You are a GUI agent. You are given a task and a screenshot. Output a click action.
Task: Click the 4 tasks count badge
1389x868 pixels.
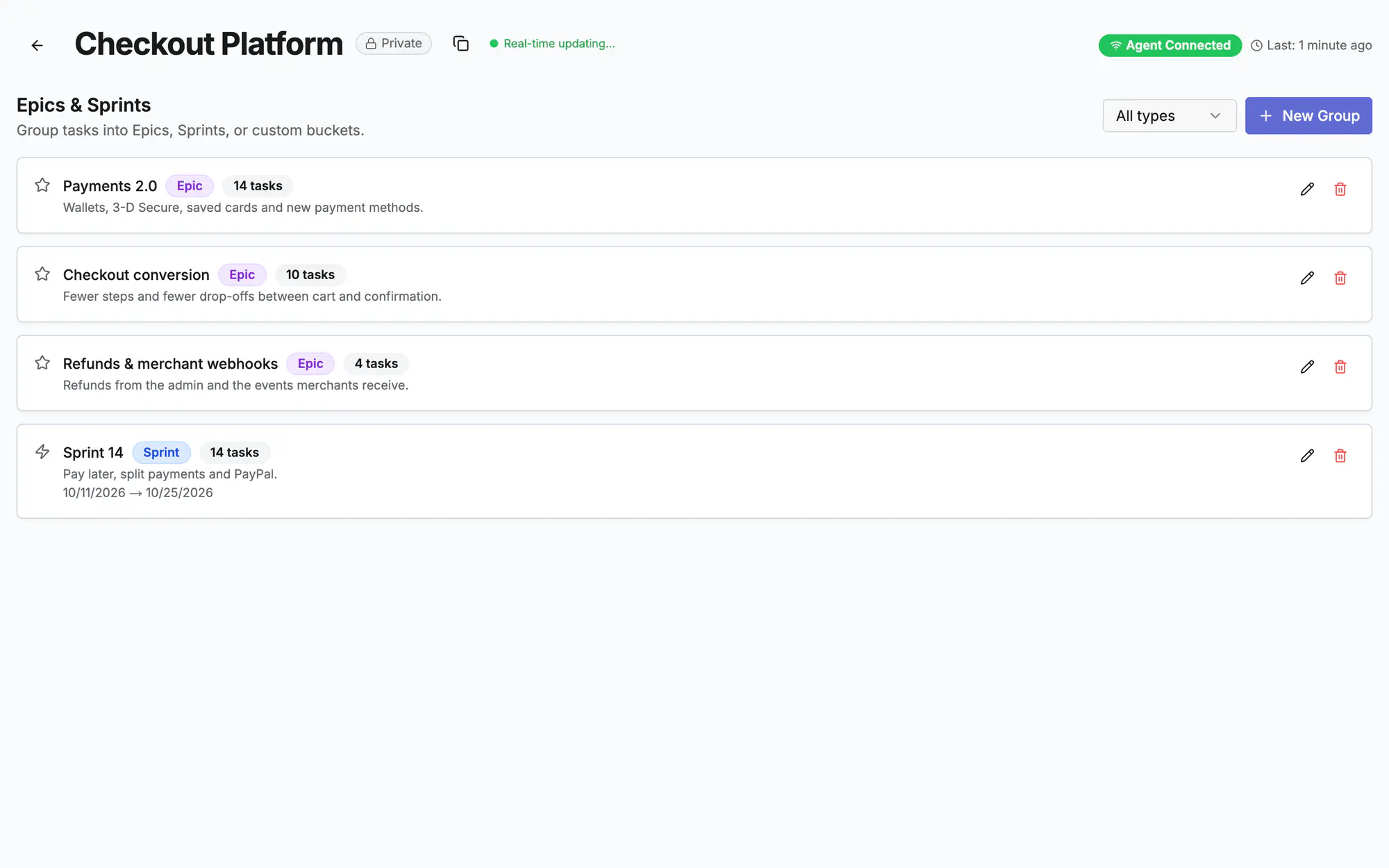[x=376, y=364]
